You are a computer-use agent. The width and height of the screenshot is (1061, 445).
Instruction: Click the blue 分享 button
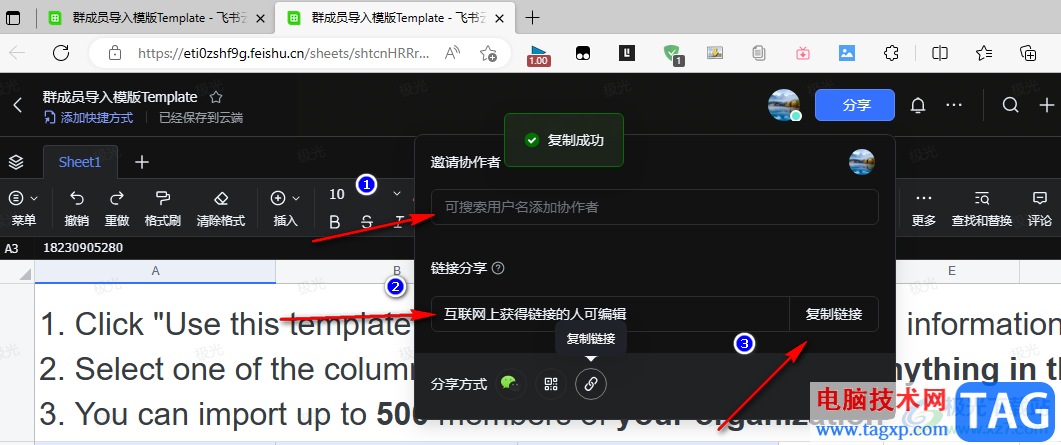(855, 105)
